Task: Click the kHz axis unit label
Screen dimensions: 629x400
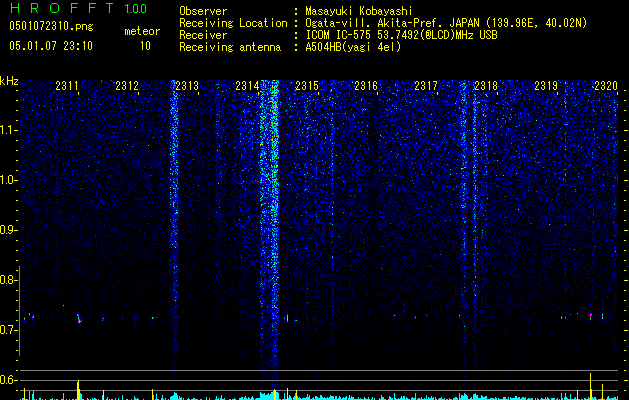Action: (x=9, y=81)
